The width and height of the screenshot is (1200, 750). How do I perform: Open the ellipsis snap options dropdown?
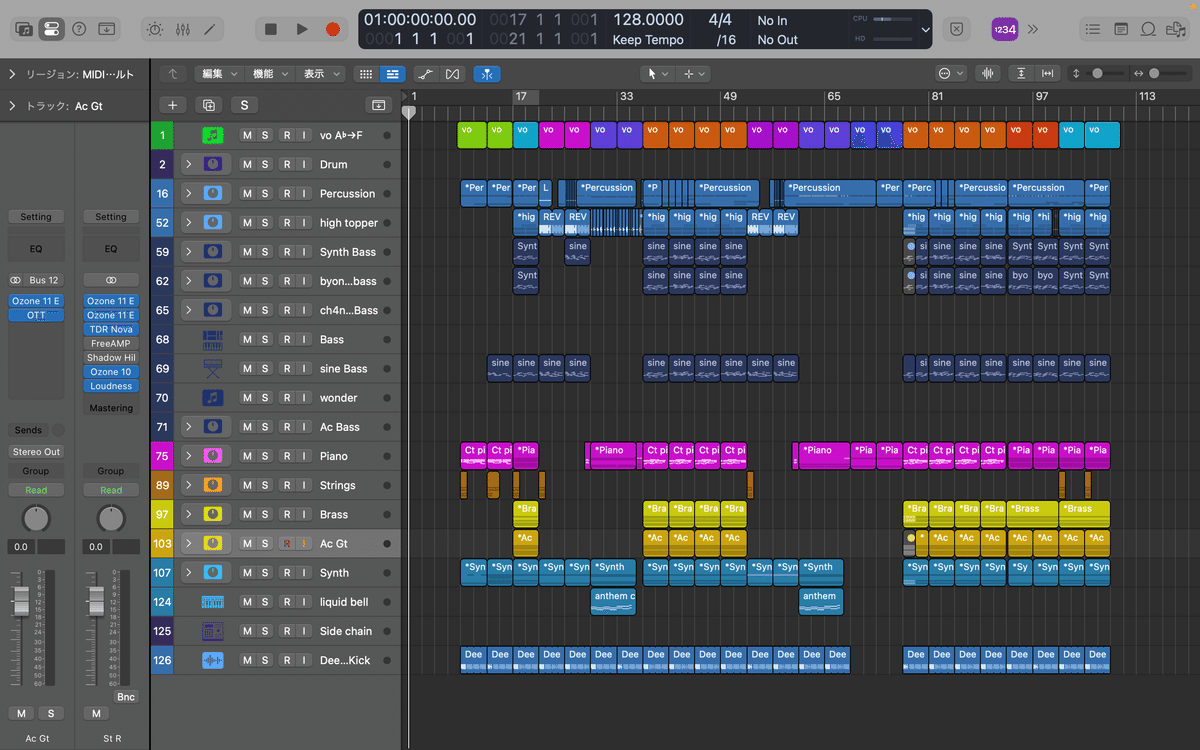[x=951, y=74]
